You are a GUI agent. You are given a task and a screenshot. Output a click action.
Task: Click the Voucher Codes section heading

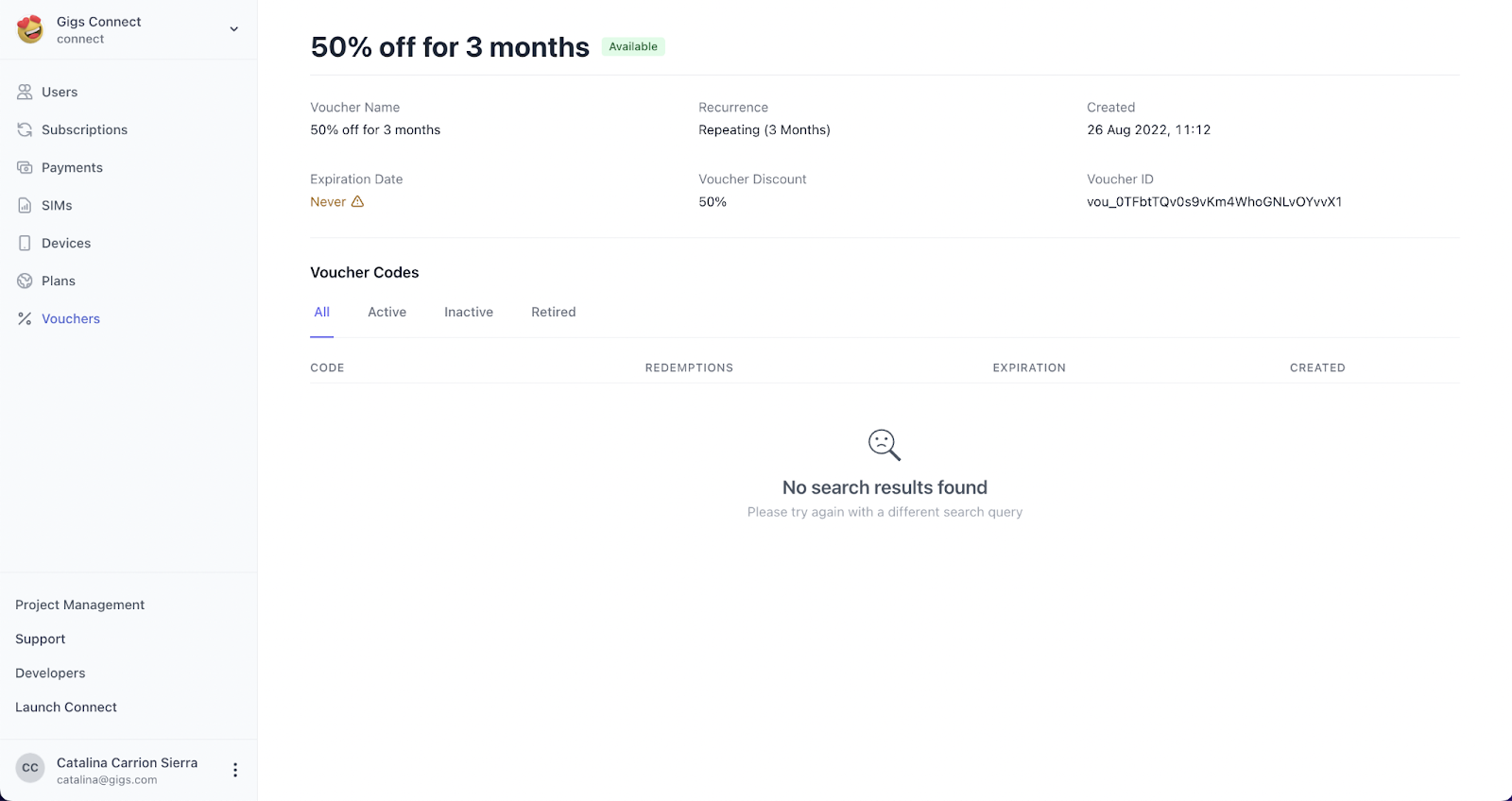tap(365, 272)
